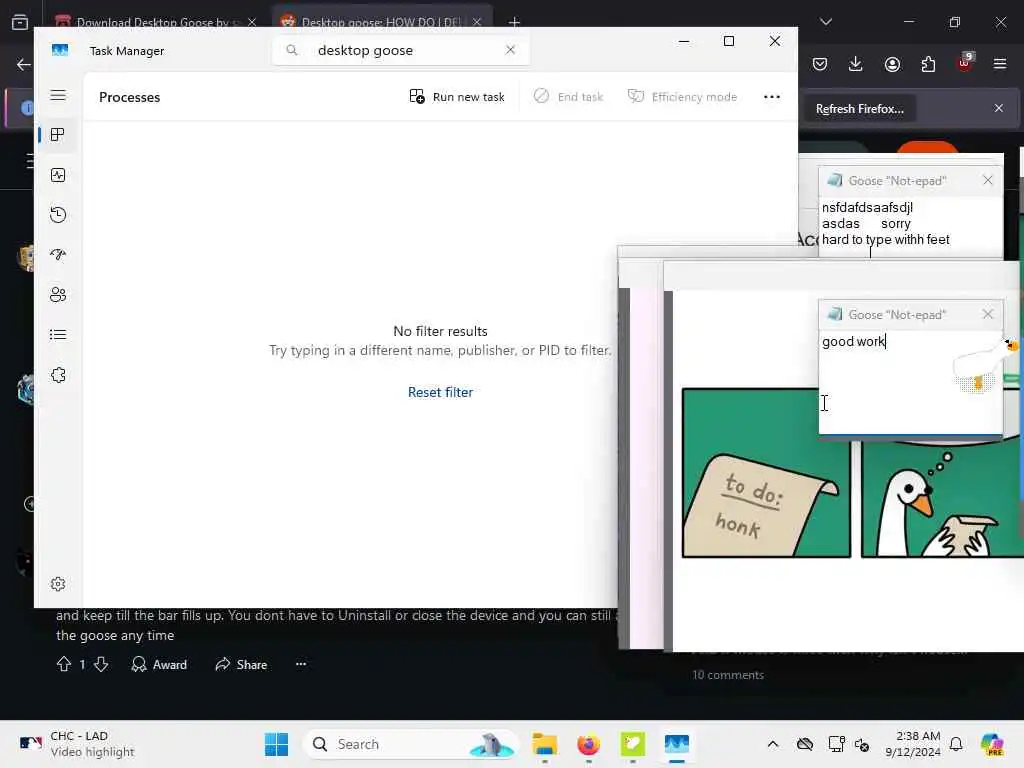Click the Task Manager search field
Image resolution: width=1024 pixels, height=768 pixels.
(x=400, y=50)
